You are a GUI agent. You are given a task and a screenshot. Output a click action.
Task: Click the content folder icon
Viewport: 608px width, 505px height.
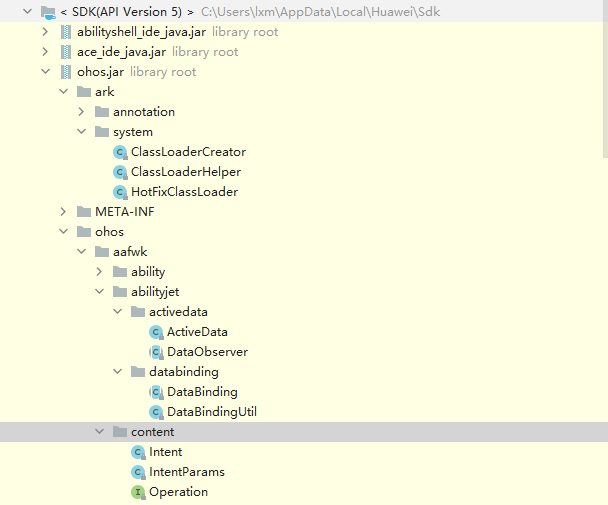coord(120,432)
